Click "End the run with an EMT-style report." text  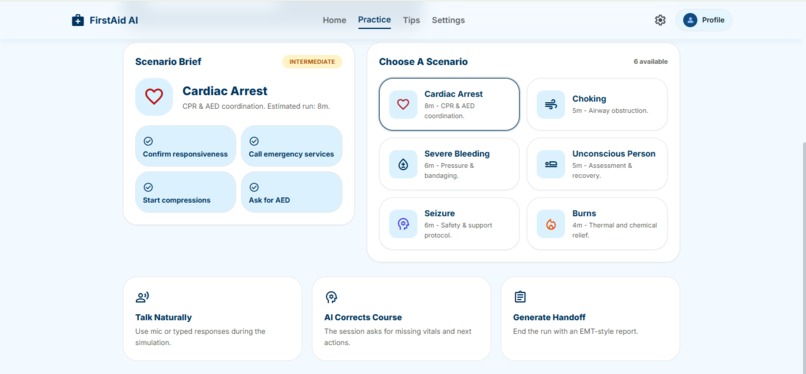tap(575, 331)
